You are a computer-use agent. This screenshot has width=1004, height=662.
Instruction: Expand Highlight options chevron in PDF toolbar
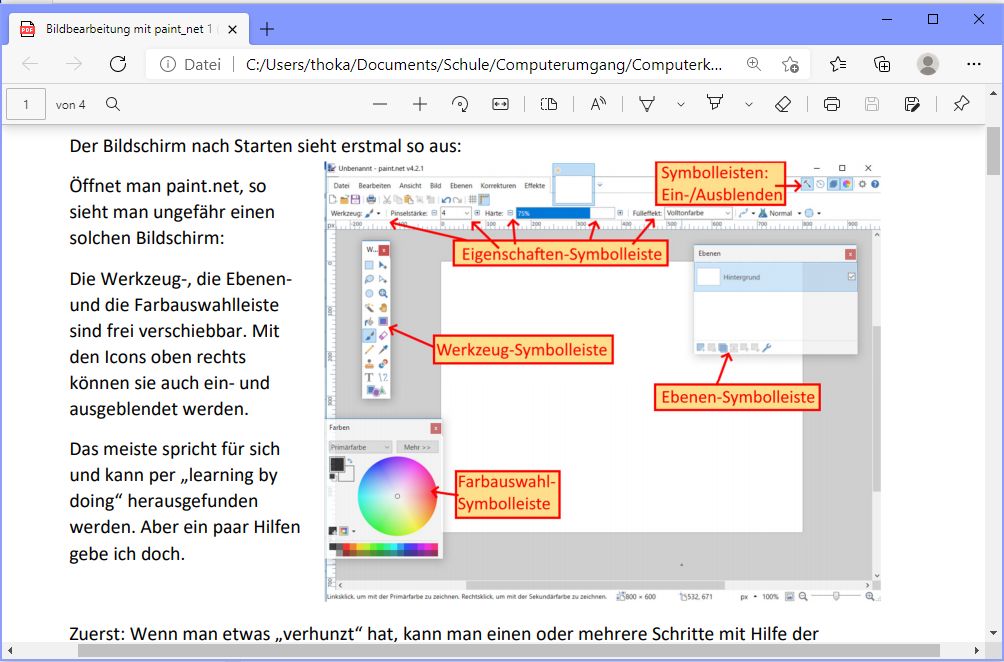(748, 104)
